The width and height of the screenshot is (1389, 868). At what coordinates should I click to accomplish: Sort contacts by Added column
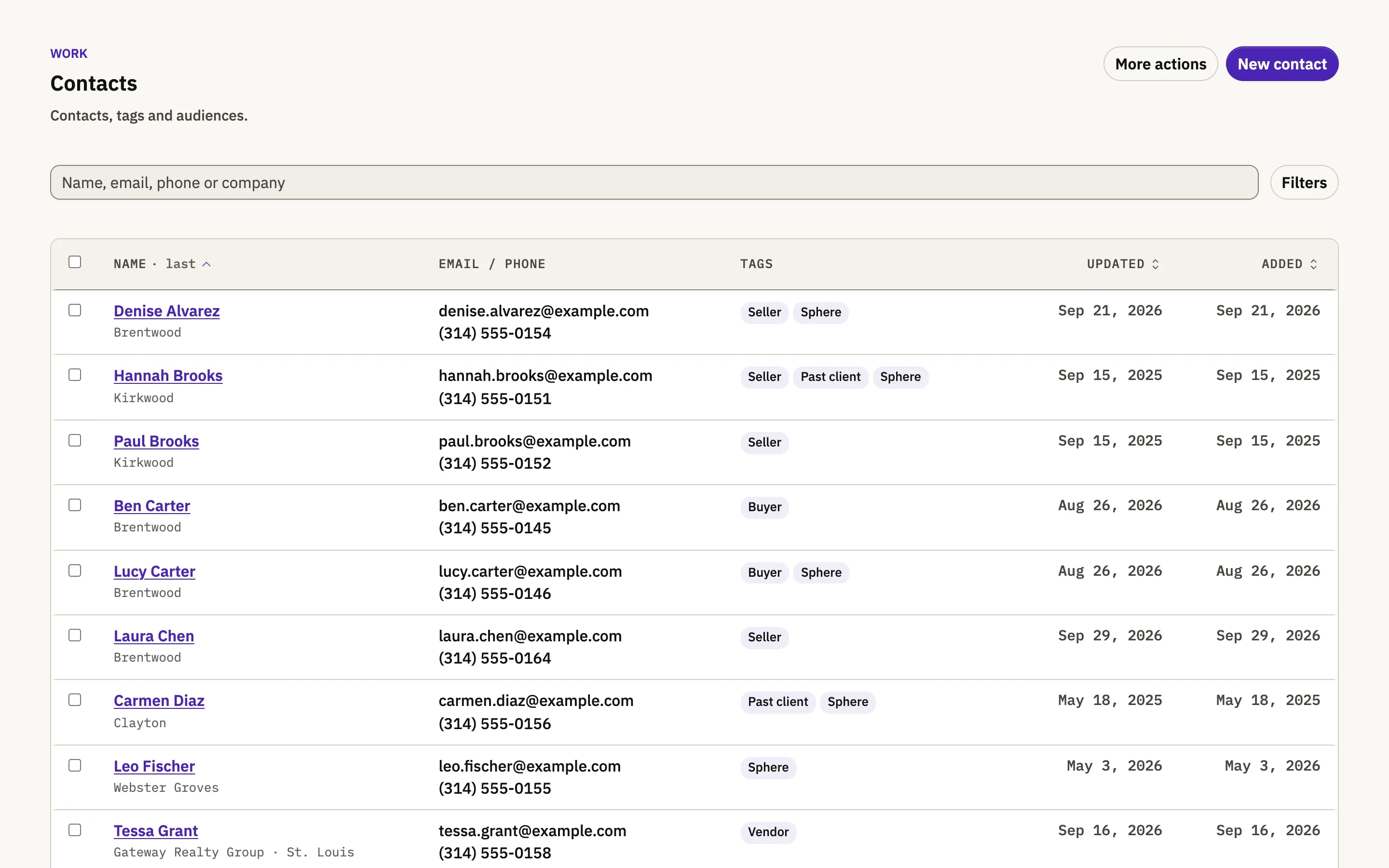click(x=1290, y=264)
